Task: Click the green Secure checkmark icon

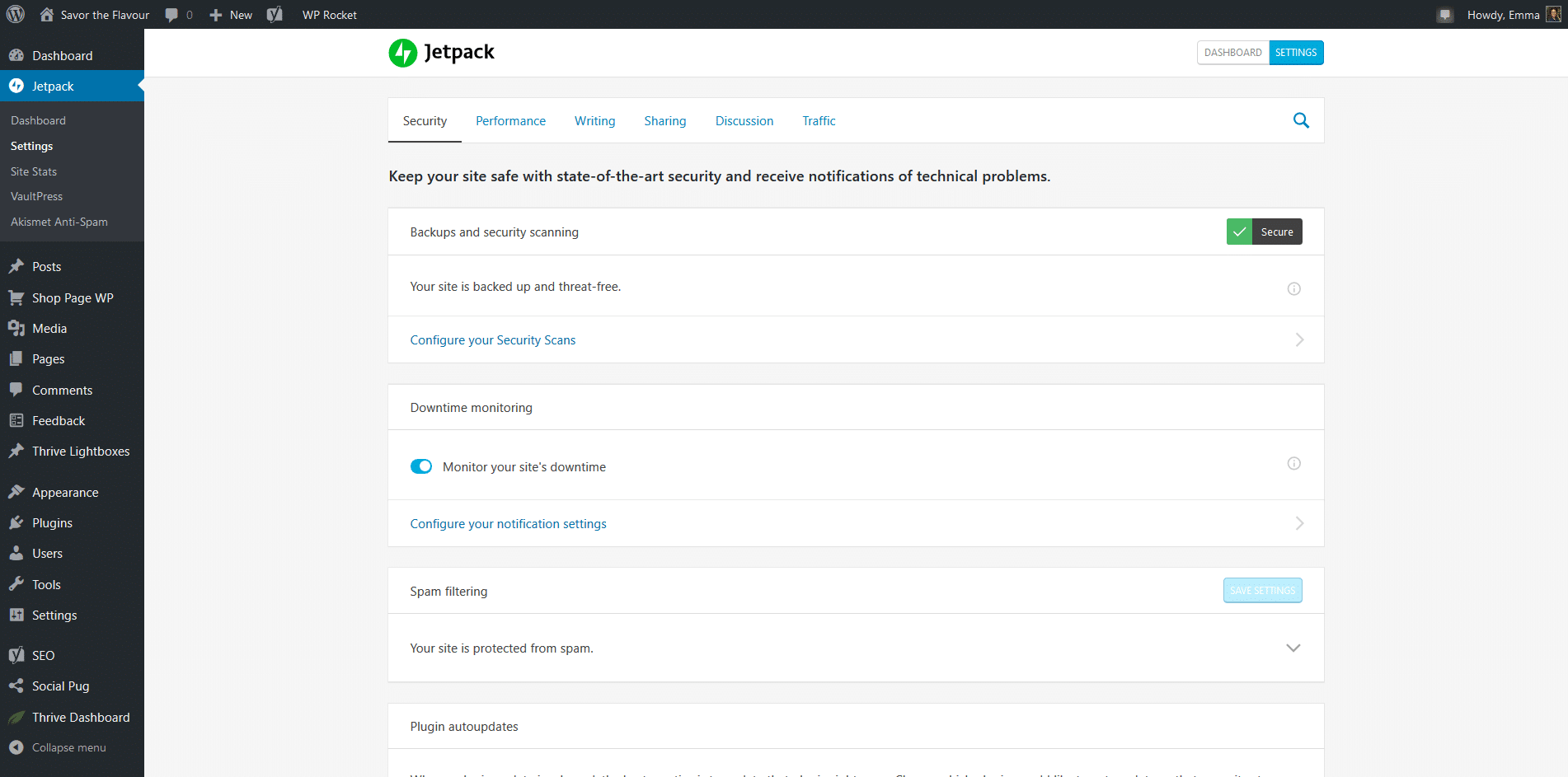Action: tap(1239, 232)
